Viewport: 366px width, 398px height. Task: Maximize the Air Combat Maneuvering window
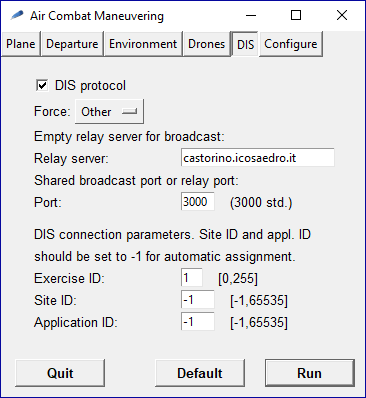pos(296,15)
